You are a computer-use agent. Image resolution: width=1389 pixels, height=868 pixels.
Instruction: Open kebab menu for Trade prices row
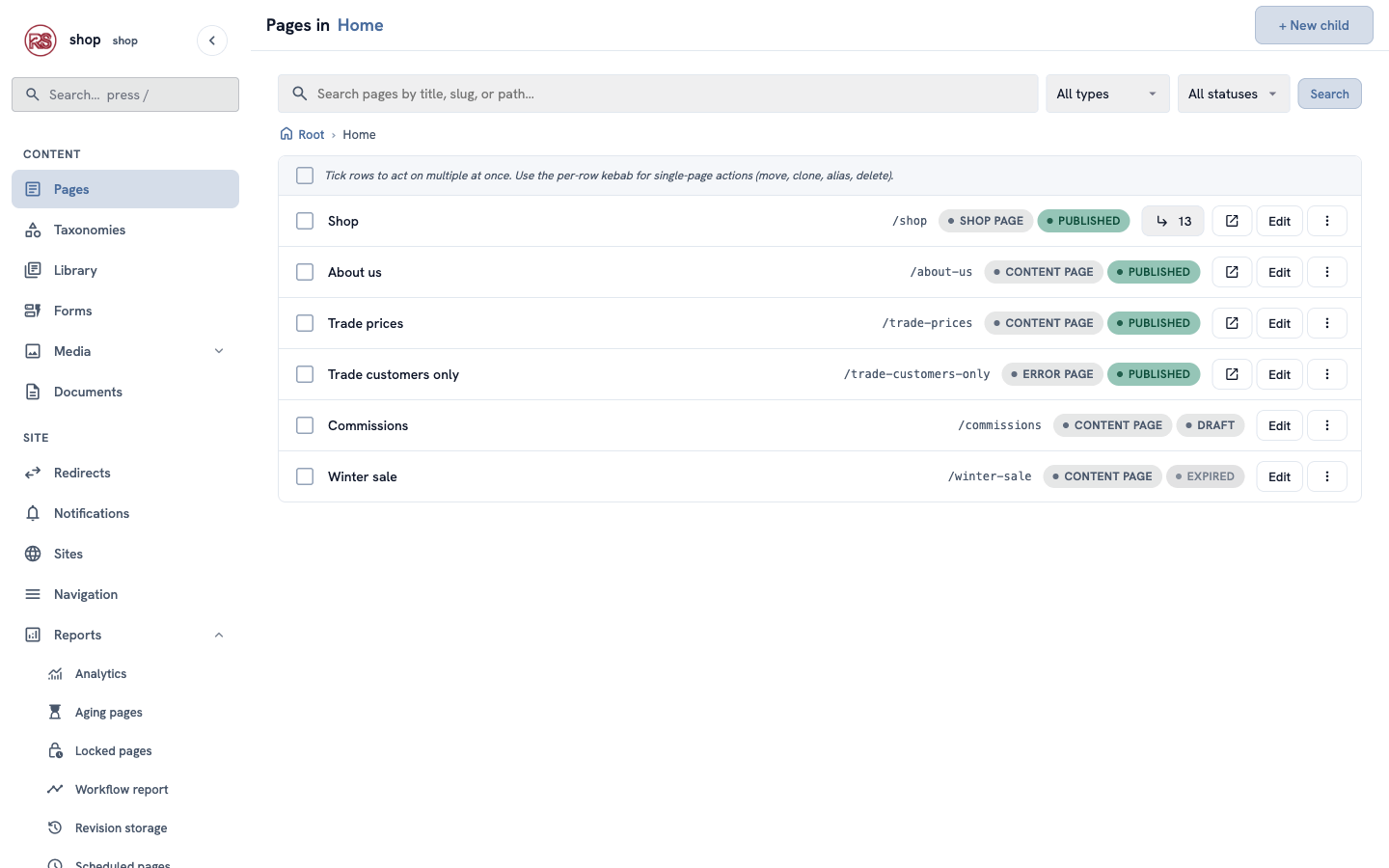1327,323
